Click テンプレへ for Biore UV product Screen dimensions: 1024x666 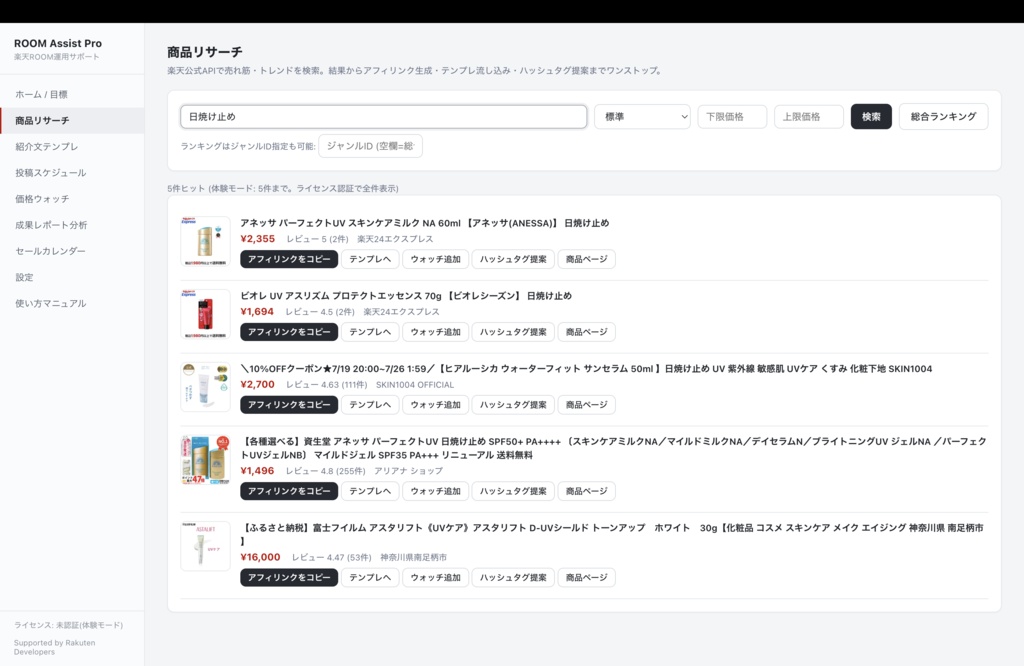(370, 332)
